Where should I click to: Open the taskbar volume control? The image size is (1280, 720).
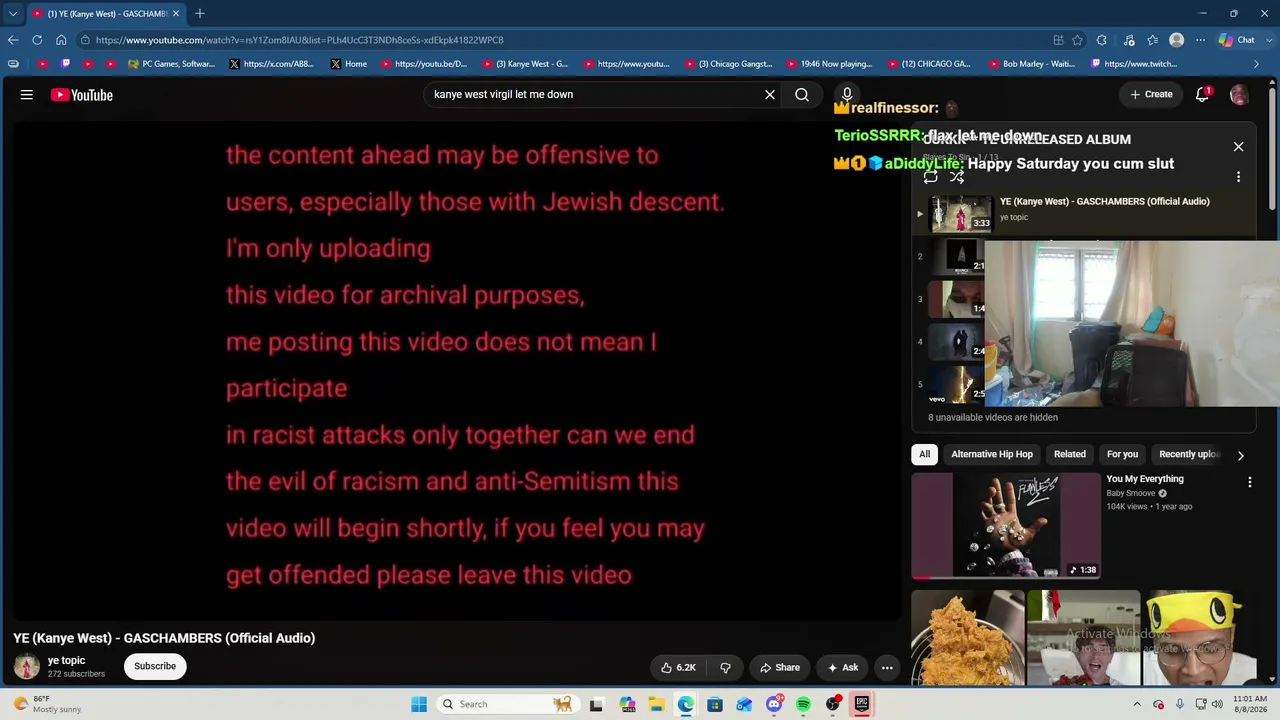[1217, 704]
